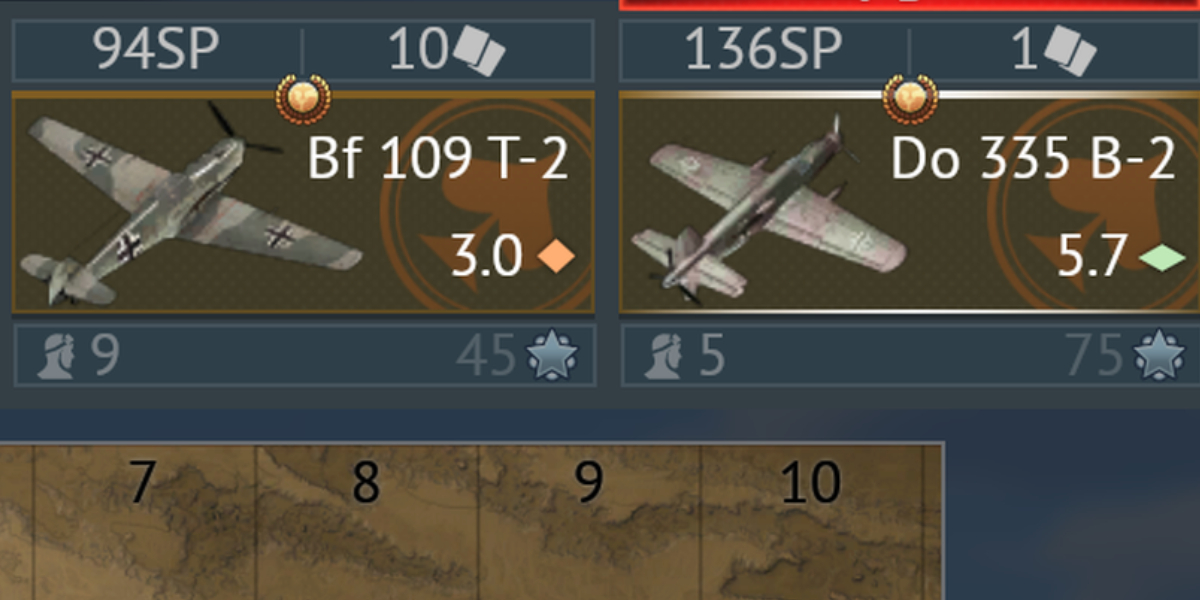Click the 3.0 battle rating value

(x=487, y=258)
